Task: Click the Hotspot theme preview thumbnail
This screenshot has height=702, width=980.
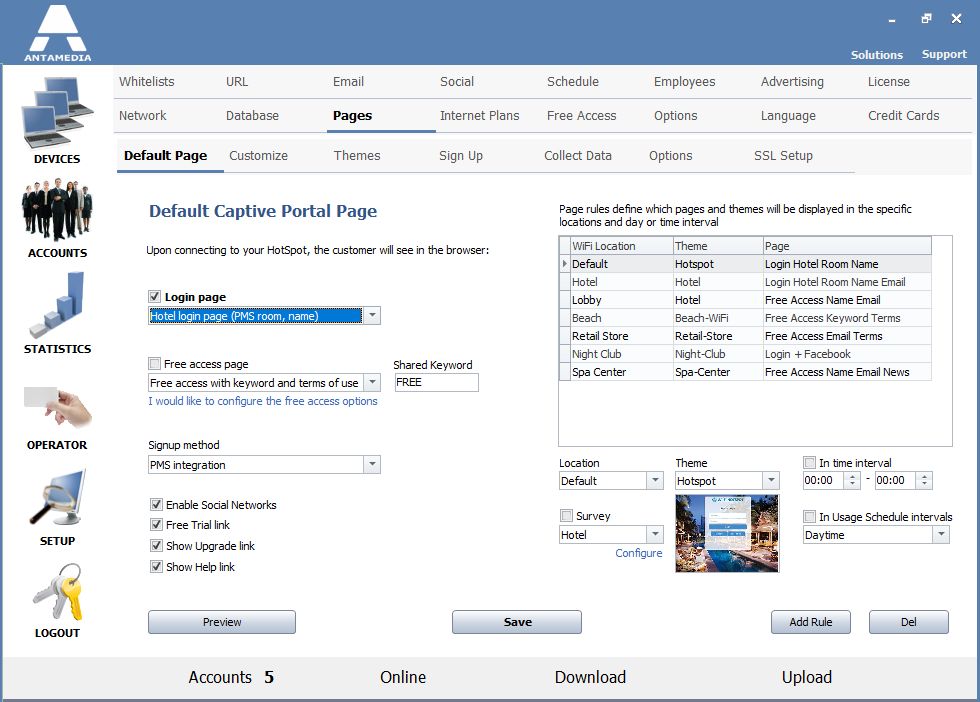Action: pos(727,533)
